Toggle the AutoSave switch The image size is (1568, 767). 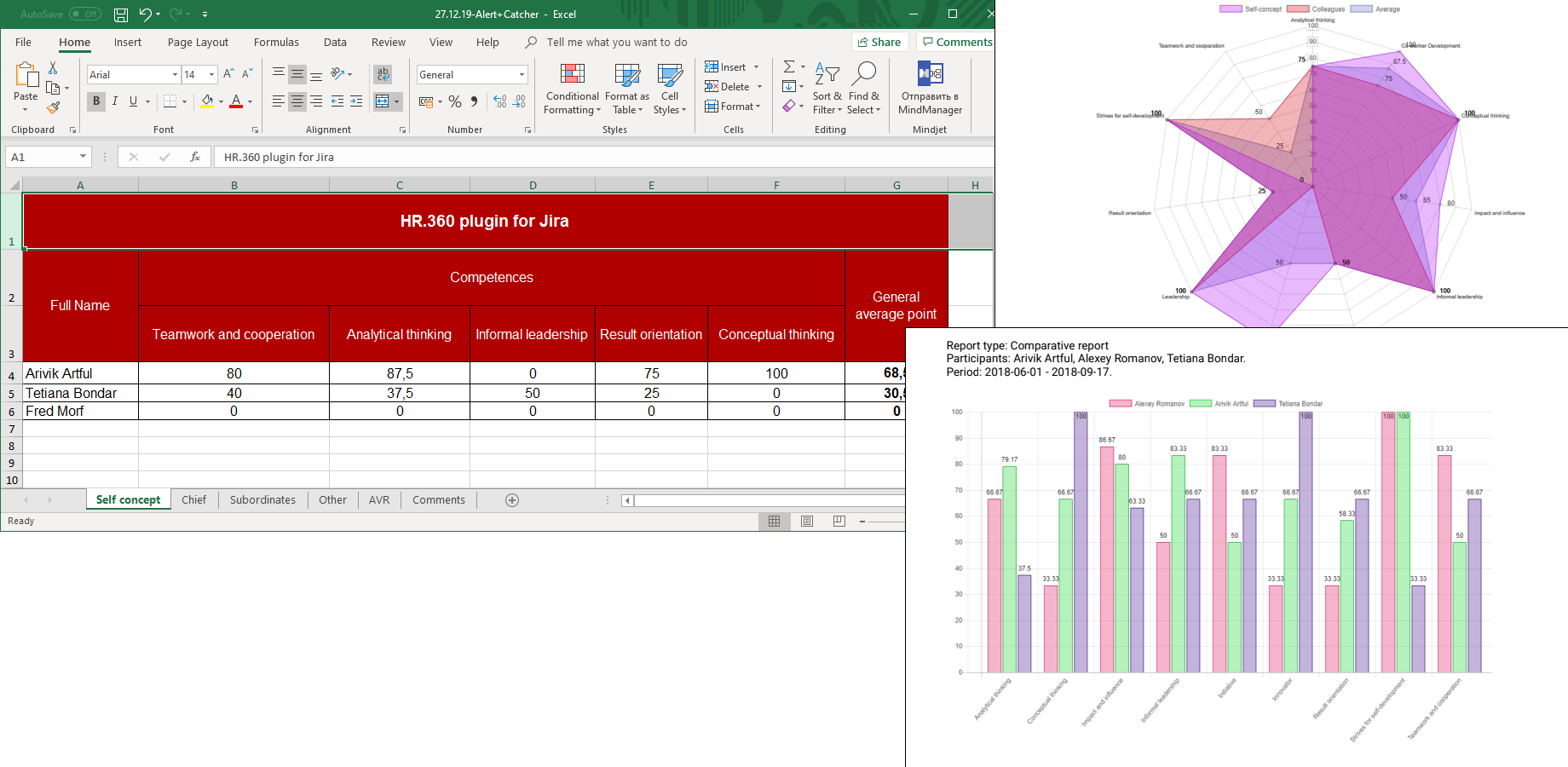point(85,14)
